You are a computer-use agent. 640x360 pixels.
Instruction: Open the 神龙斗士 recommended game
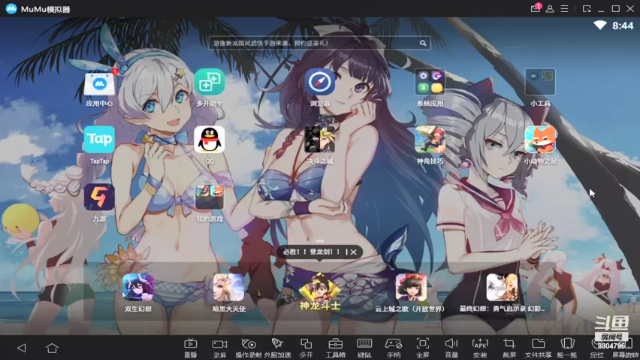coord(320,291)
